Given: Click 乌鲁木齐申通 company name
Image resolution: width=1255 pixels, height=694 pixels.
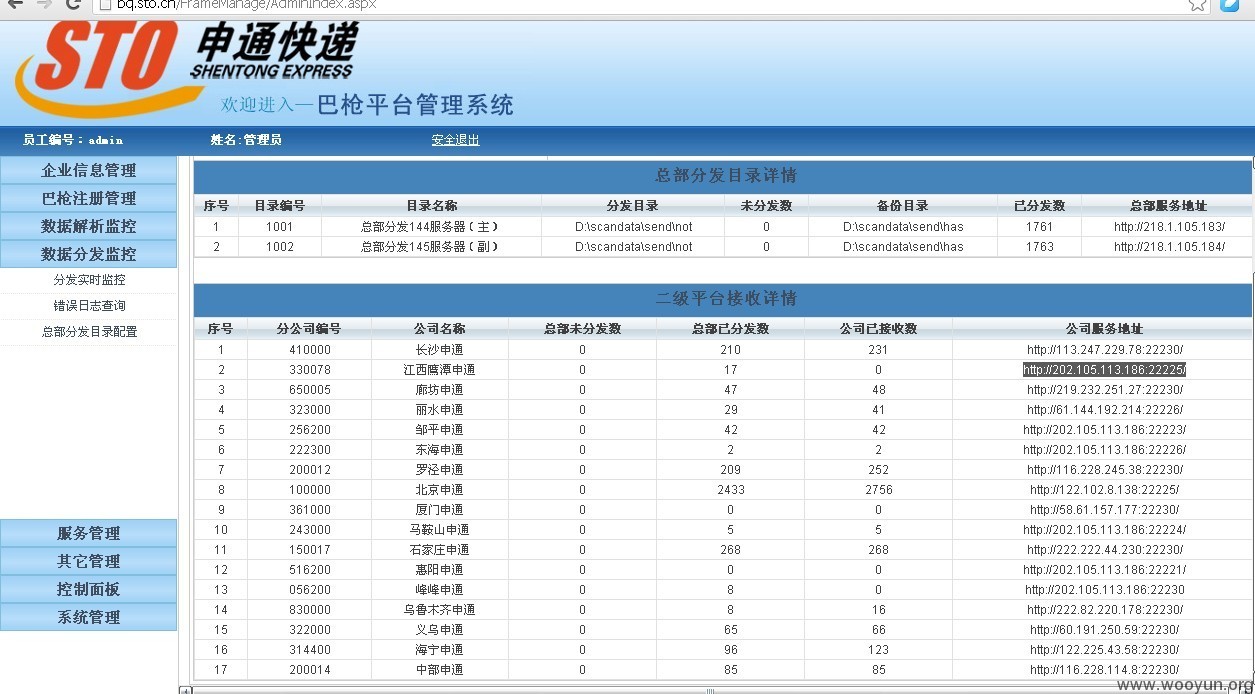Looking at the screenshot, I should 439,610.
